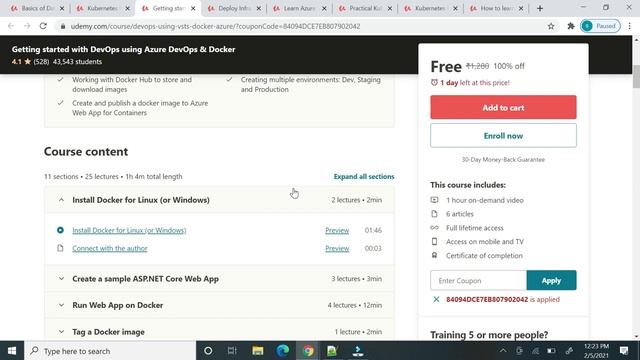Click the mobile device icon
The image size is (640, 360).
[434, 242]
